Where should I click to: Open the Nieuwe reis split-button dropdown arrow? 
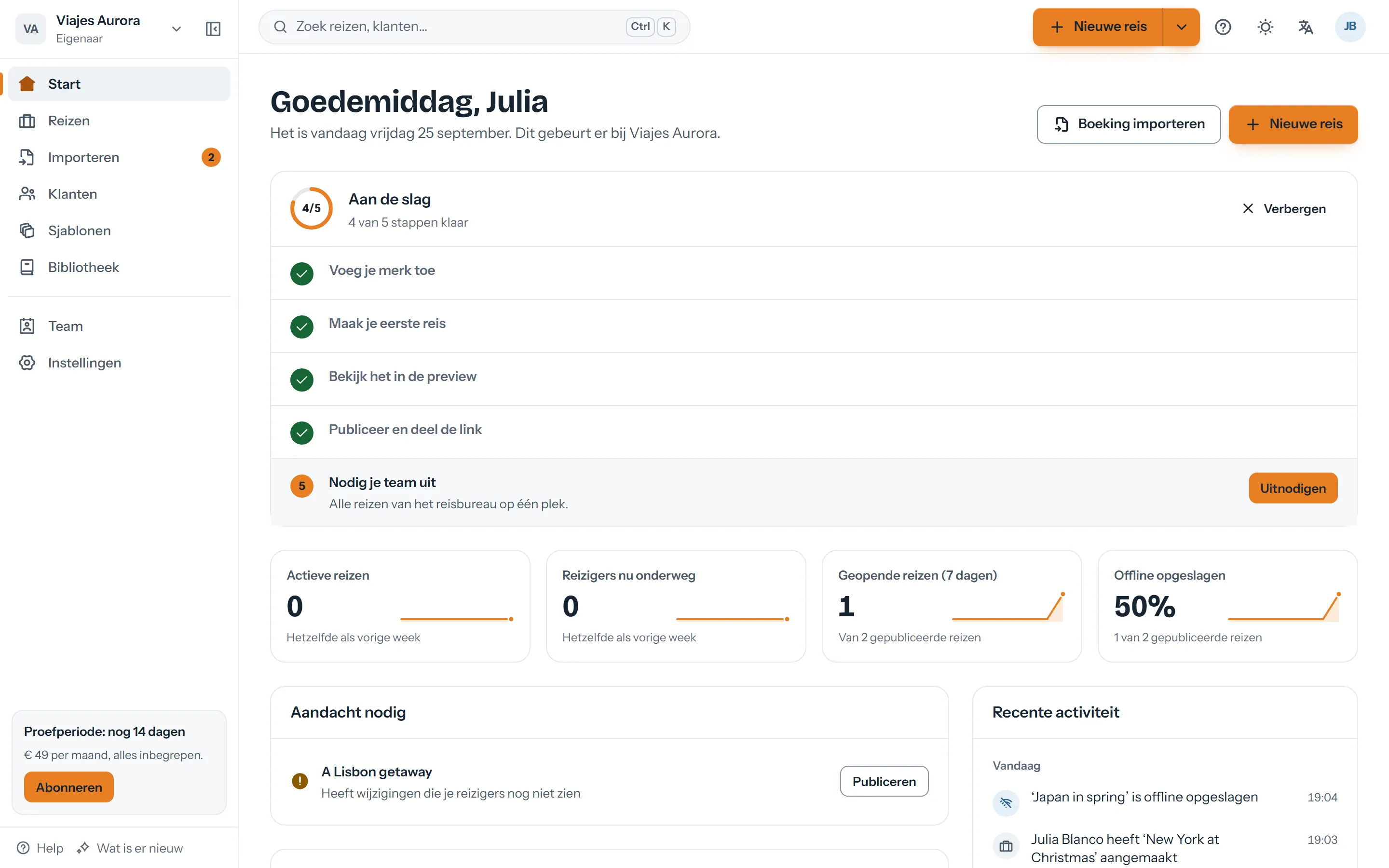tap(1181, 27)
